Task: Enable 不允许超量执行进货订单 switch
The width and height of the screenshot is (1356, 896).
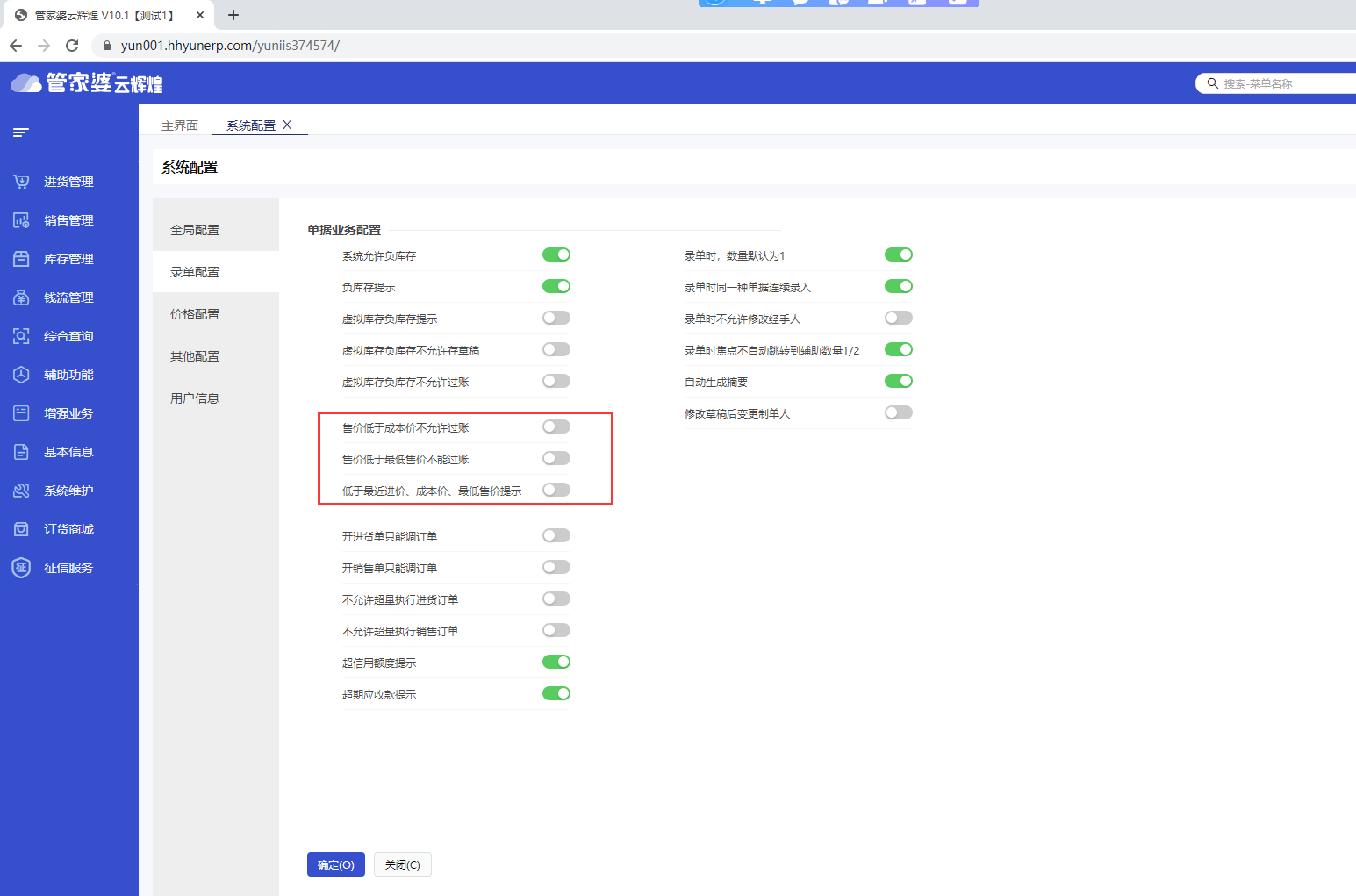Action: (556, 599)
